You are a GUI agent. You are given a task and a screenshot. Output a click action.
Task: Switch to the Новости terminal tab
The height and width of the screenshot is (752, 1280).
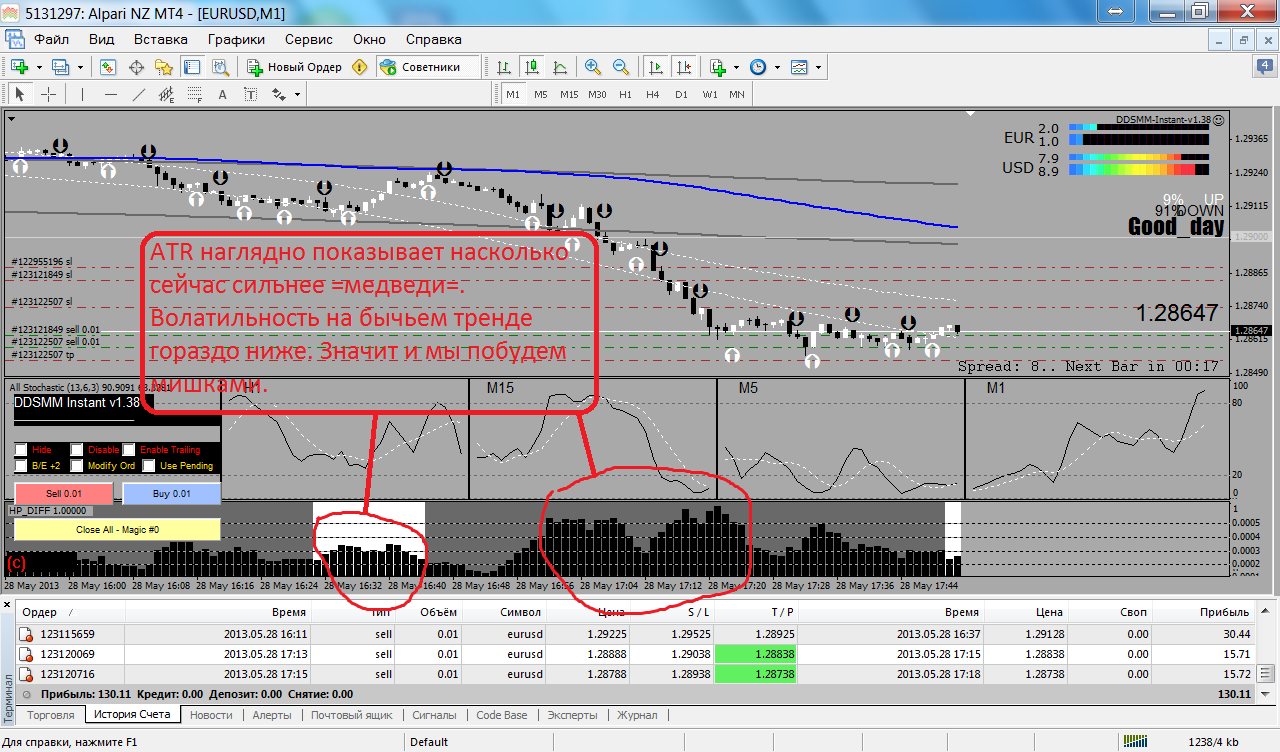pyautogui.click(x=211, y=715)
